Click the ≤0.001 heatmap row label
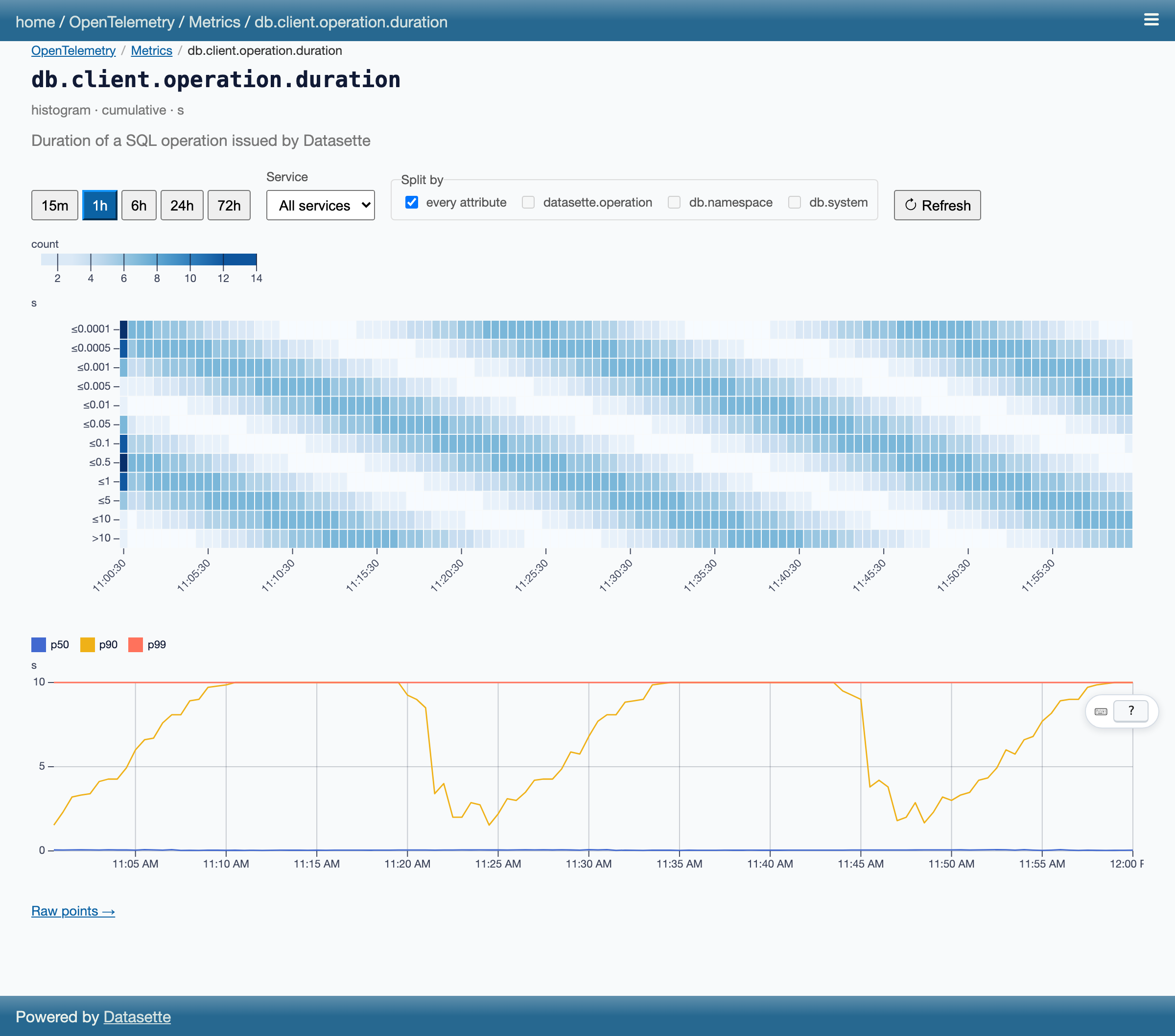1175x1036 pixels. 93,367
